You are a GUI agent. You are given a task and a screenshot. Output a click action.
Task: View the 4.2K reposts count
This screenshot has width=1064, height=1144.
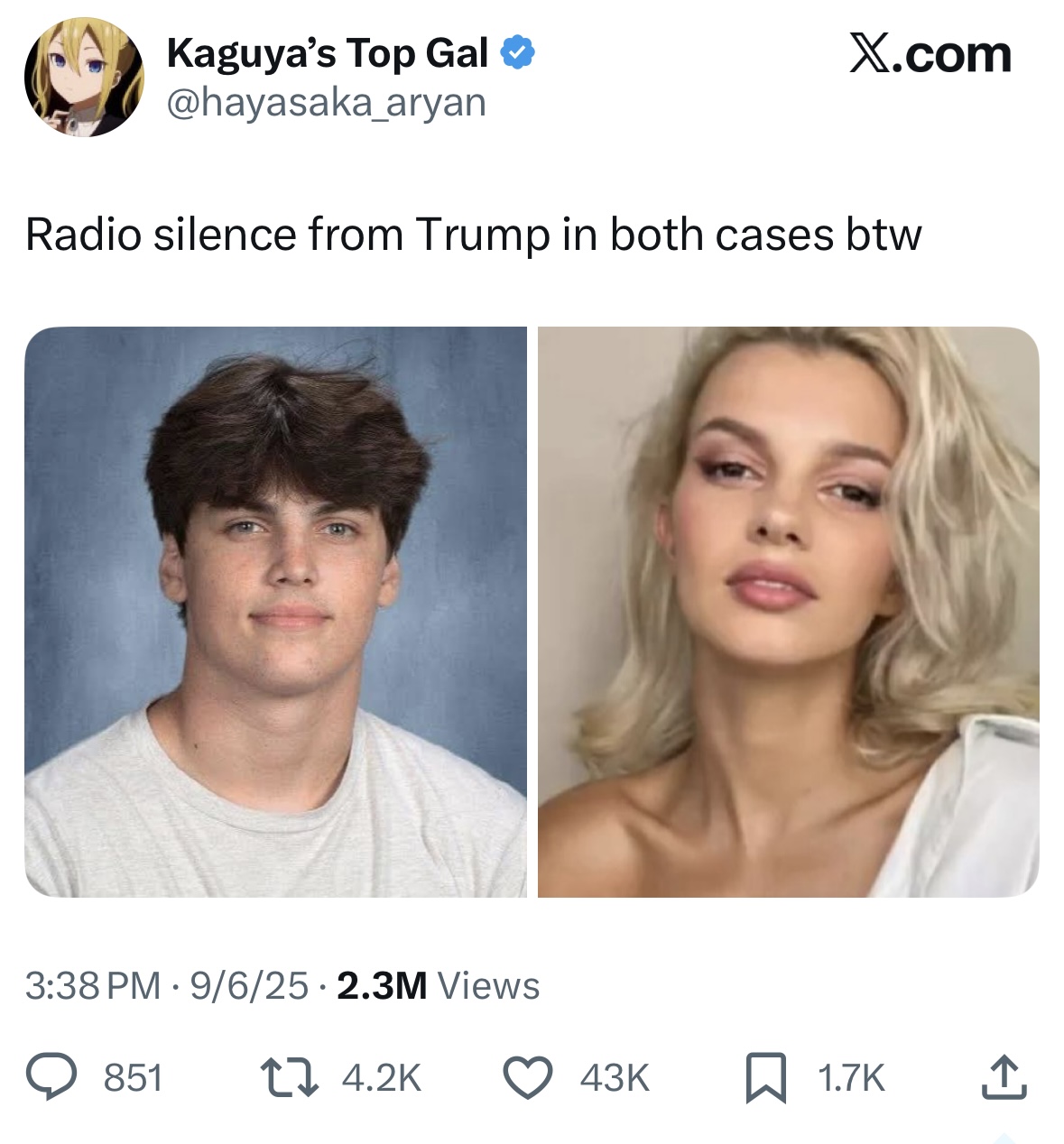382,1078
